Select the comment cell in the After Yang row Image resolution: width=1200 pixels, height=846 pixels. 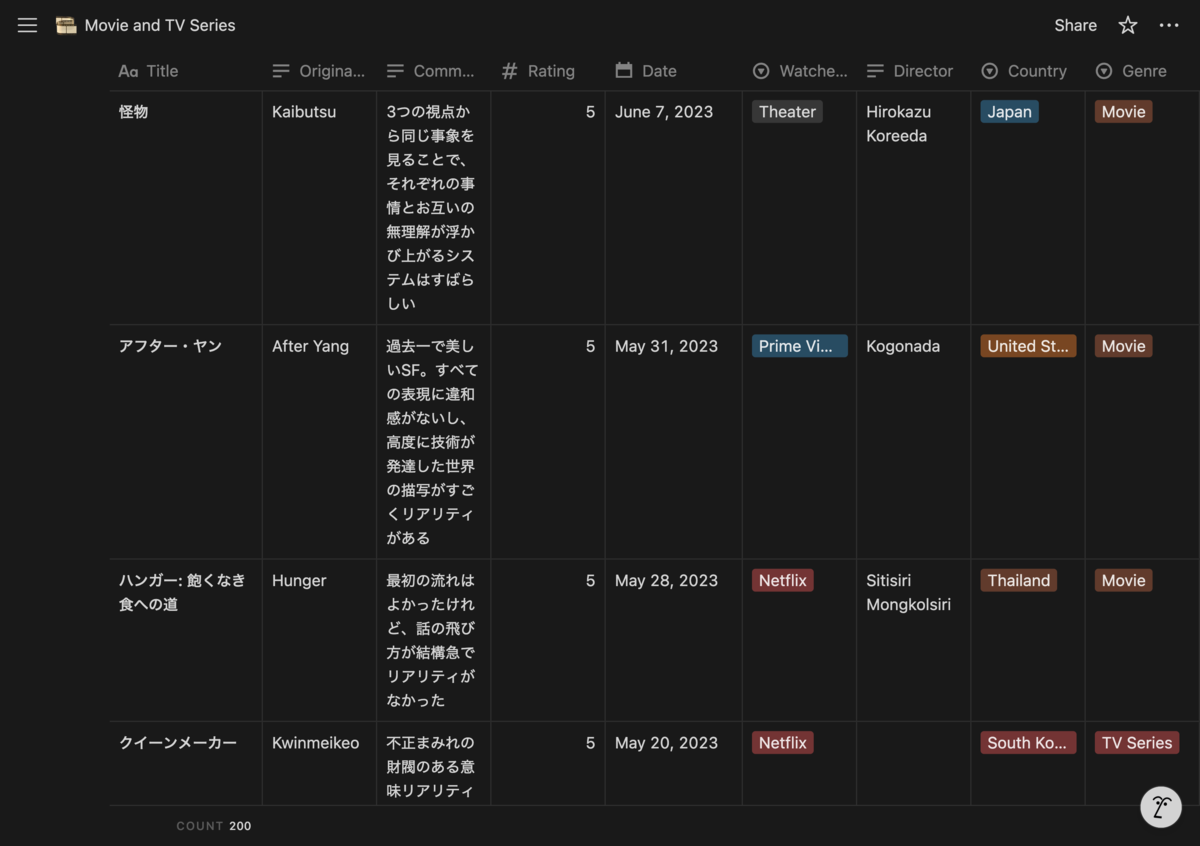coord(433,442)
